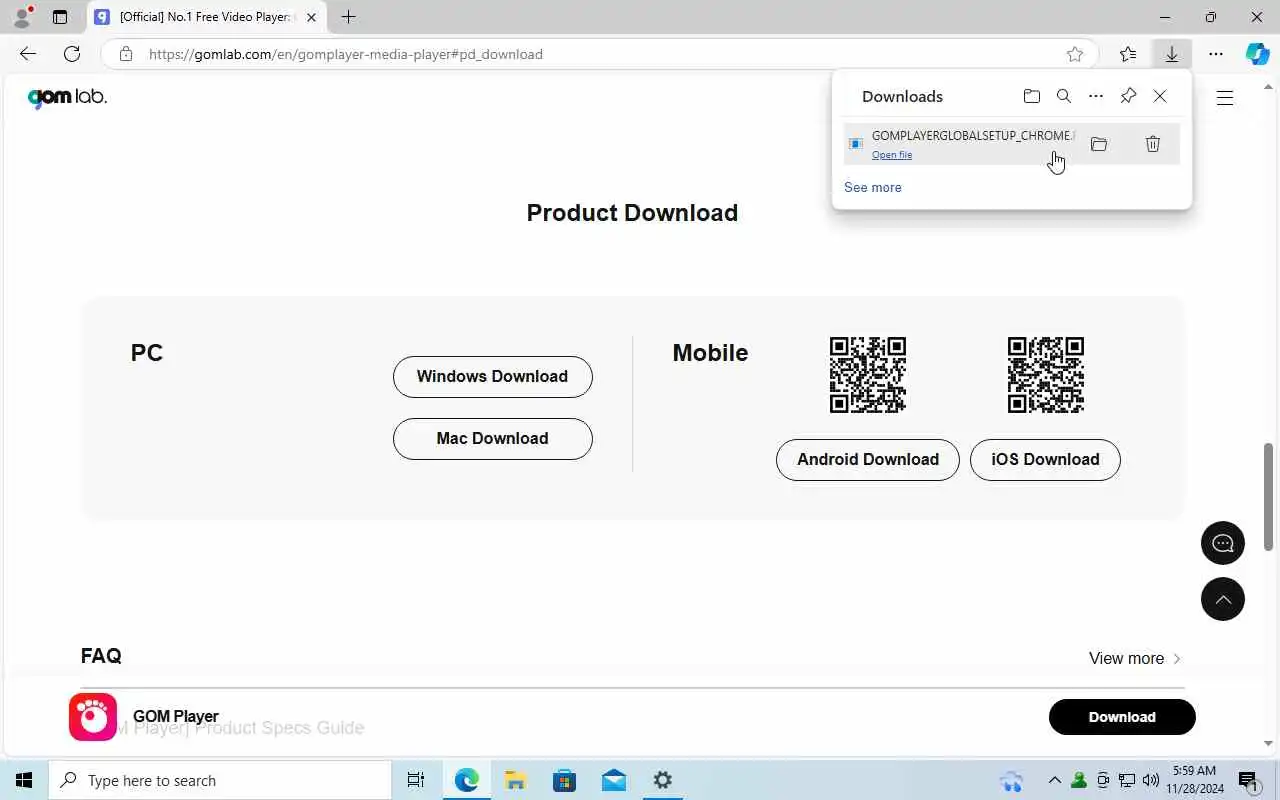This screenshot has width=1280, height=800.
Task: Click the address bar URL field
Action: pyautogui.click(x=600, y=54)
